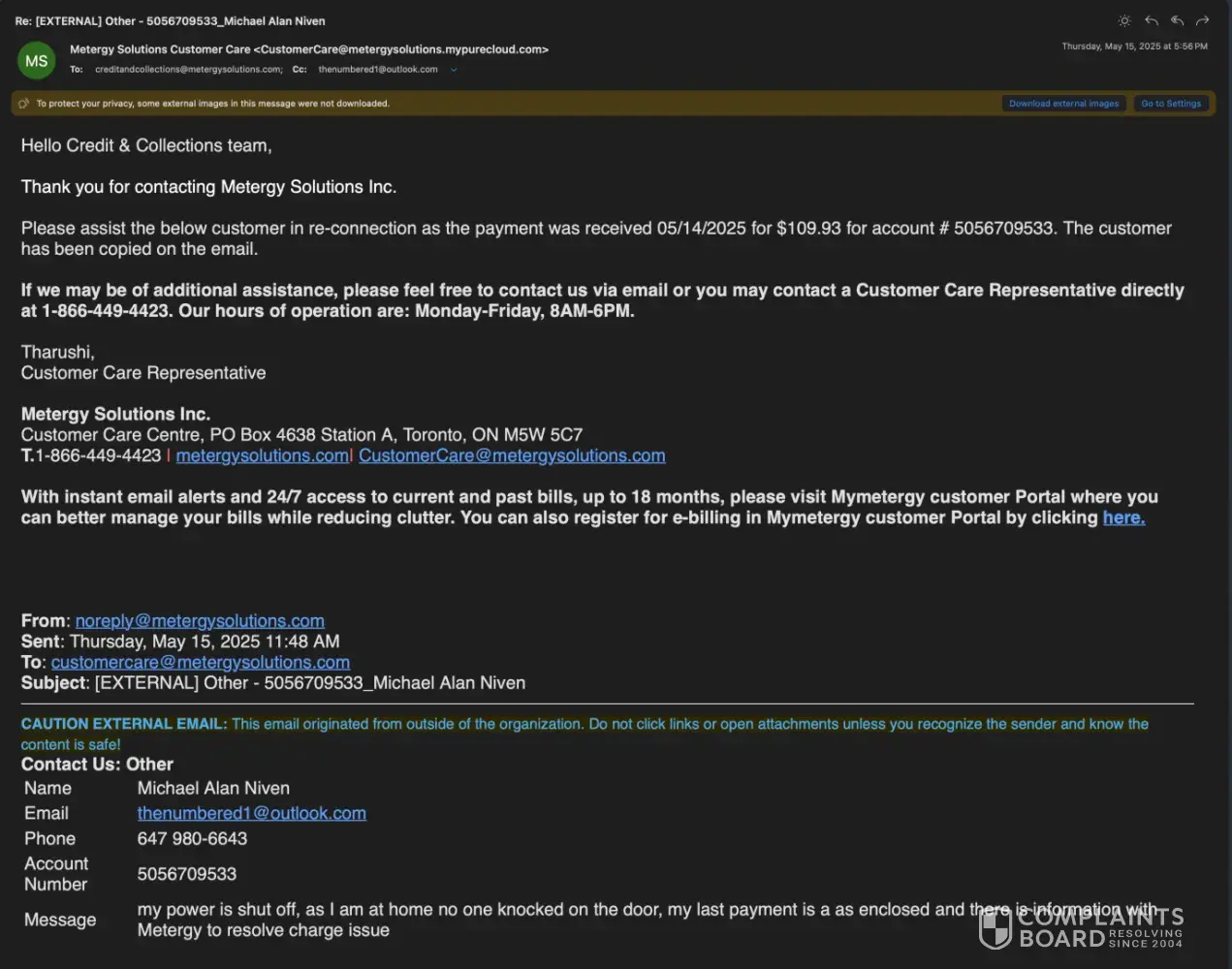This screenshot has width=1232, height=969.
Task: Click account number value 5056709533 in table
Action: click(187, 874)
